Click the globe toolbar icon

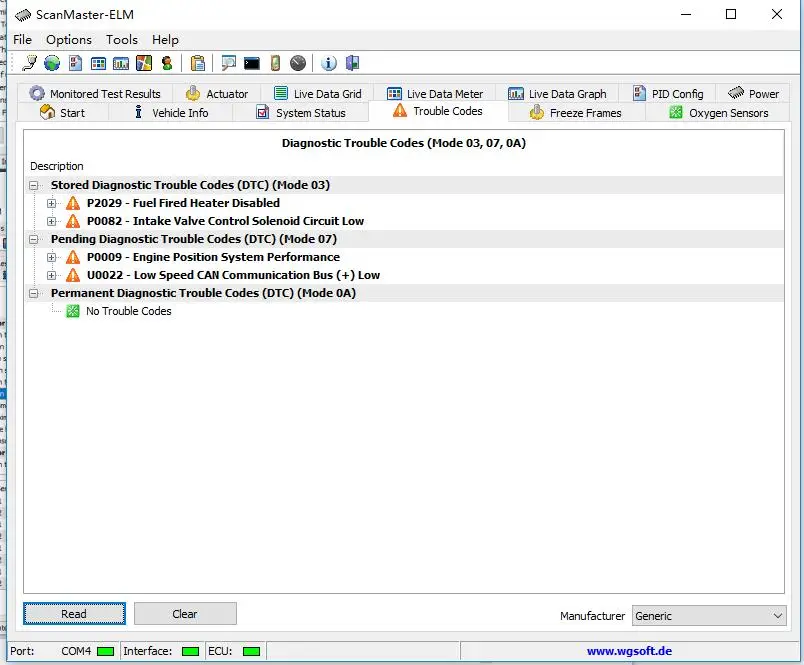(52, 63)
